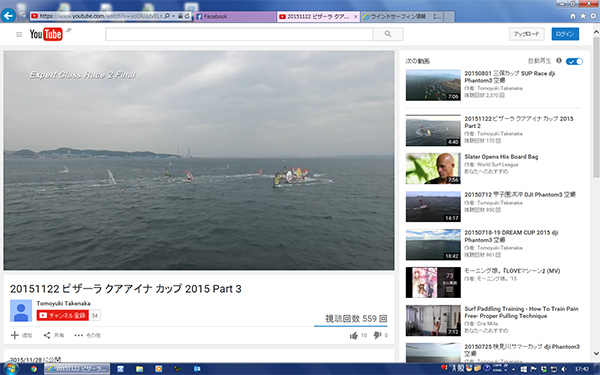Open the three-dots More menu

(x=78, y=335)
